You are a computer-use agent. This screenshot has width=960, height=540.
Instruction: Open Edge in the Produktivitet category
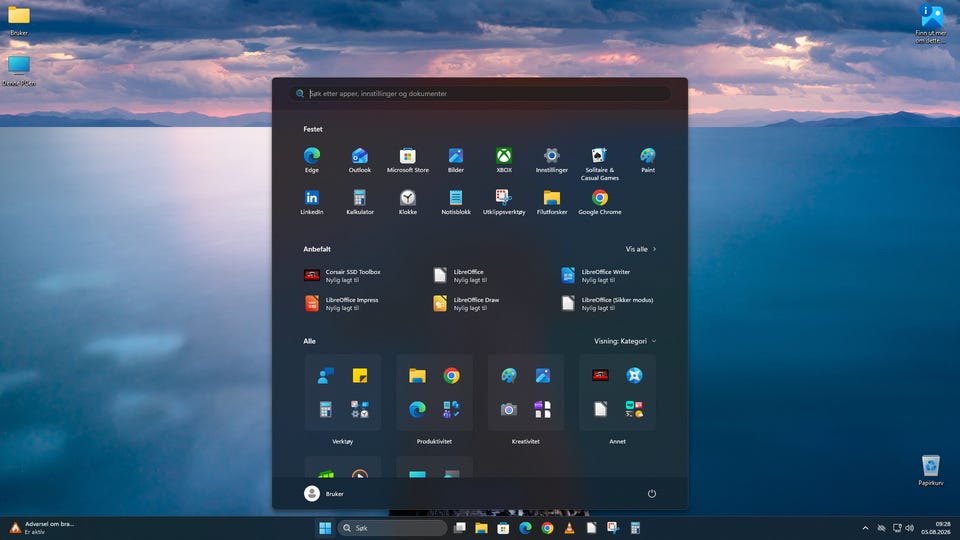[x=417, y=409]
